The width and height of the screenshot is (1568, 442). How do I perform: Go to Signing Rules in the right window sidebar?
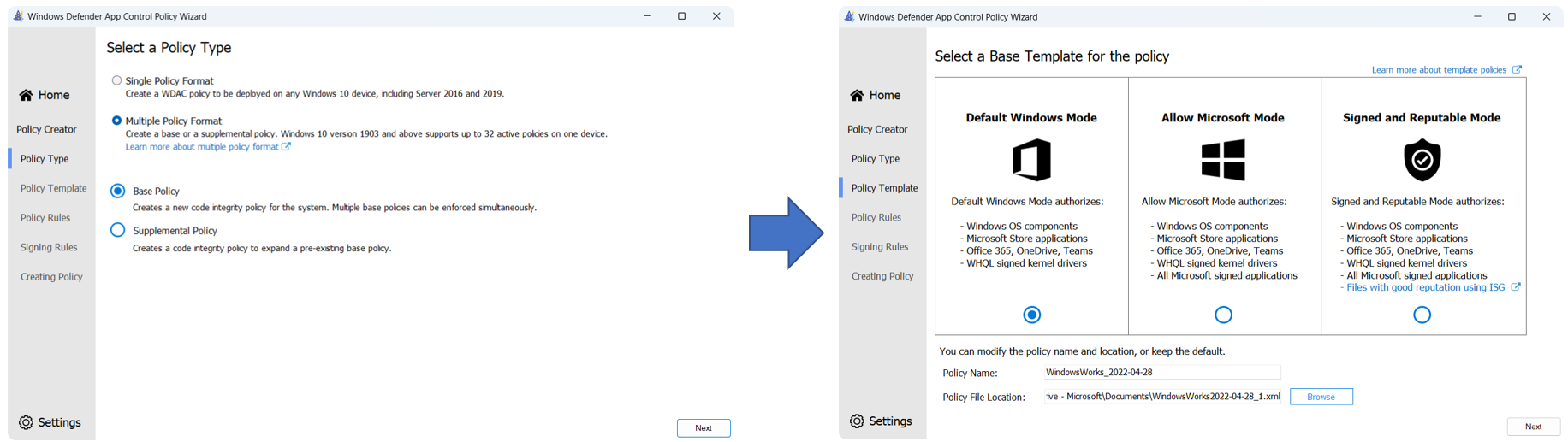(x=879, y=247)
